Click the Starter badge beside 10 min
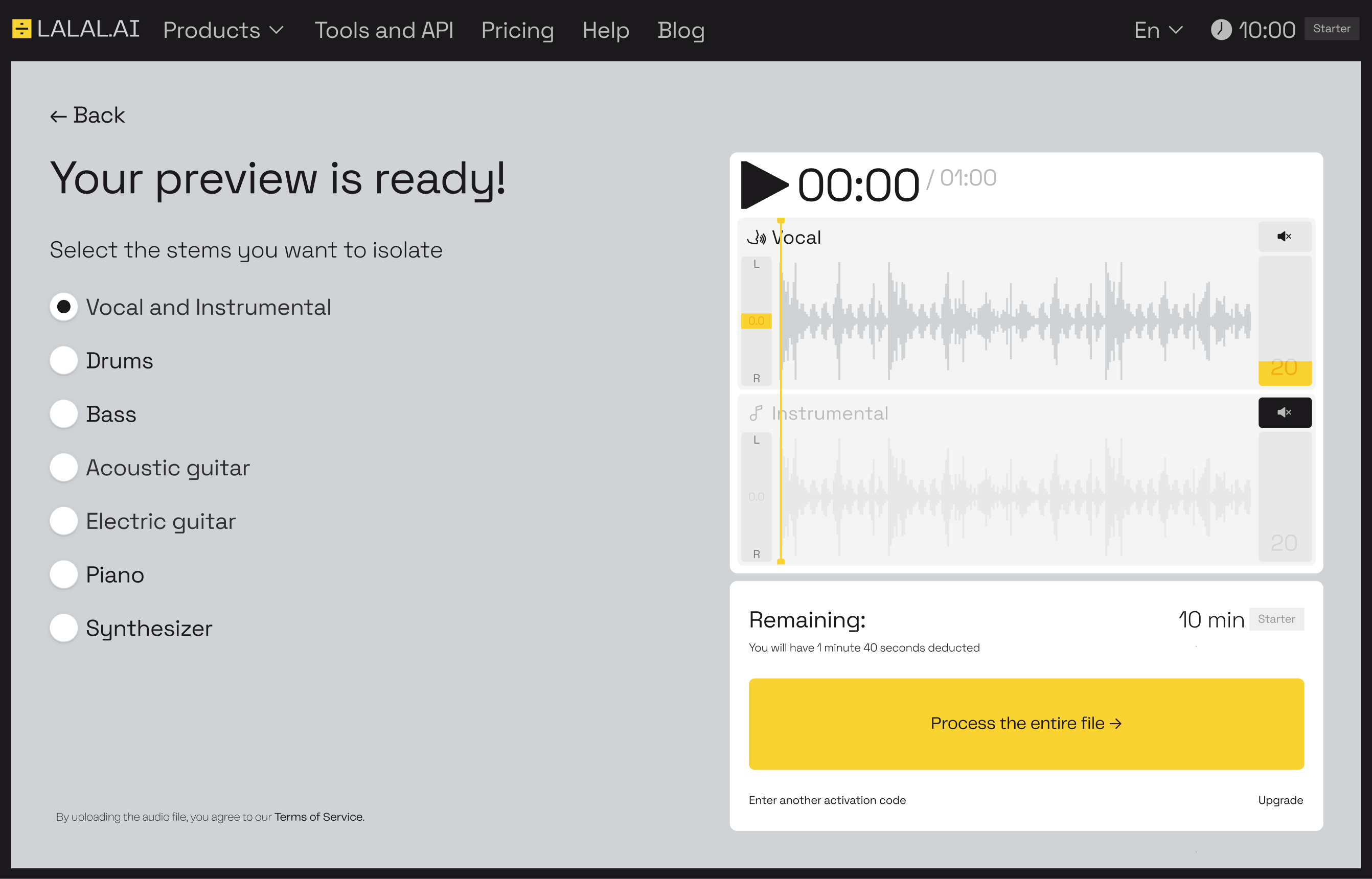Screen dimensions: 1372x879 point(1276,619)
